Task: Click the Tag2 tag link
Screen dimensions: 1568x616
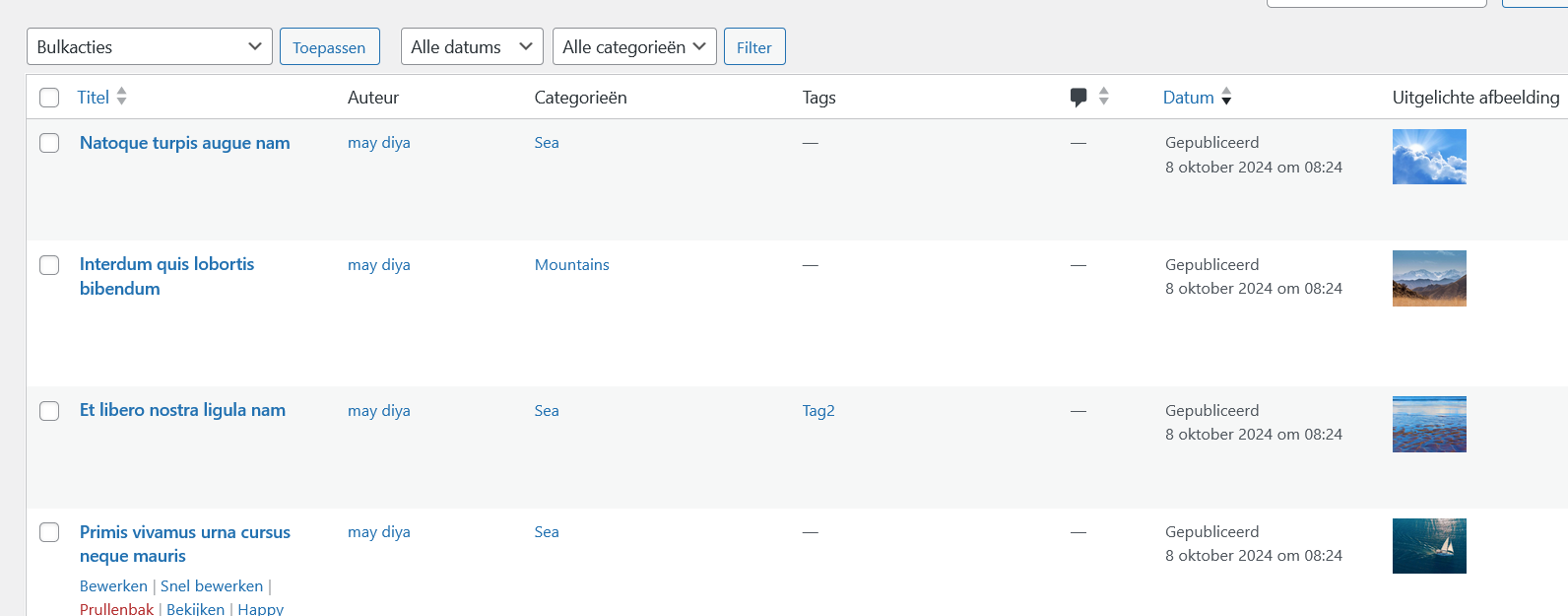Action: tap(818, 411)
